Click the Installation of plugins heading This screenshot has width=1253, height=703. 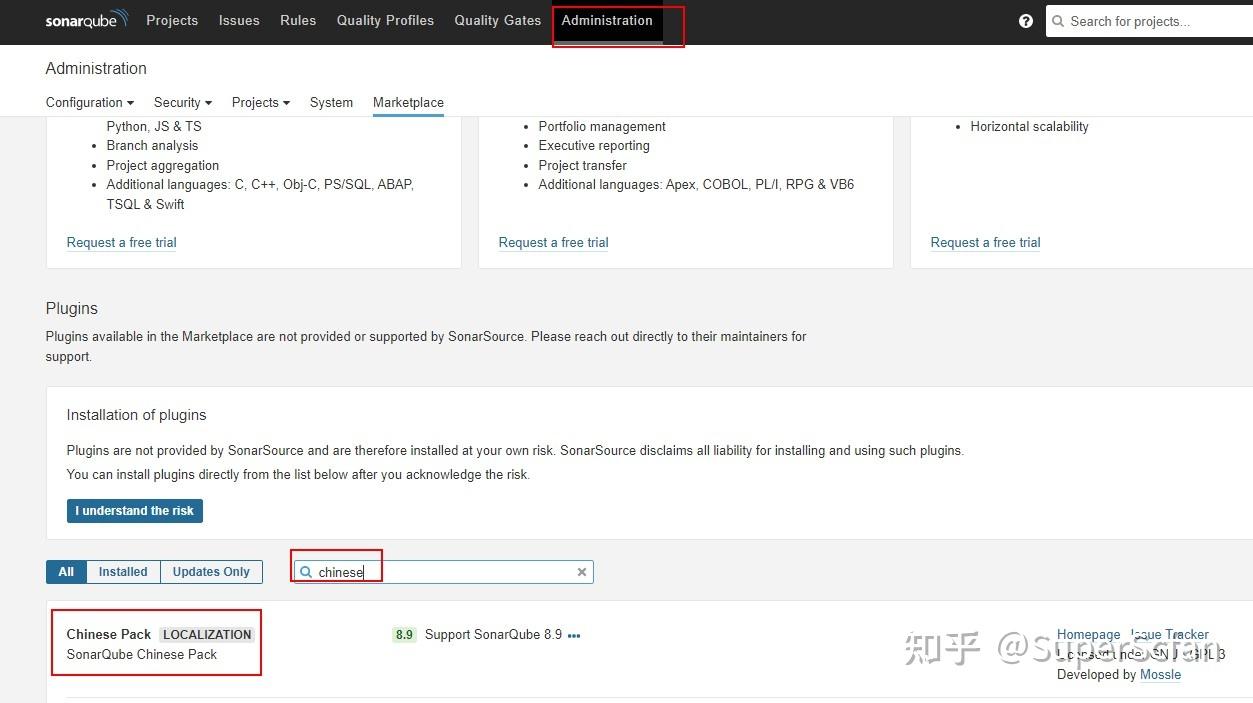[137, 415]
